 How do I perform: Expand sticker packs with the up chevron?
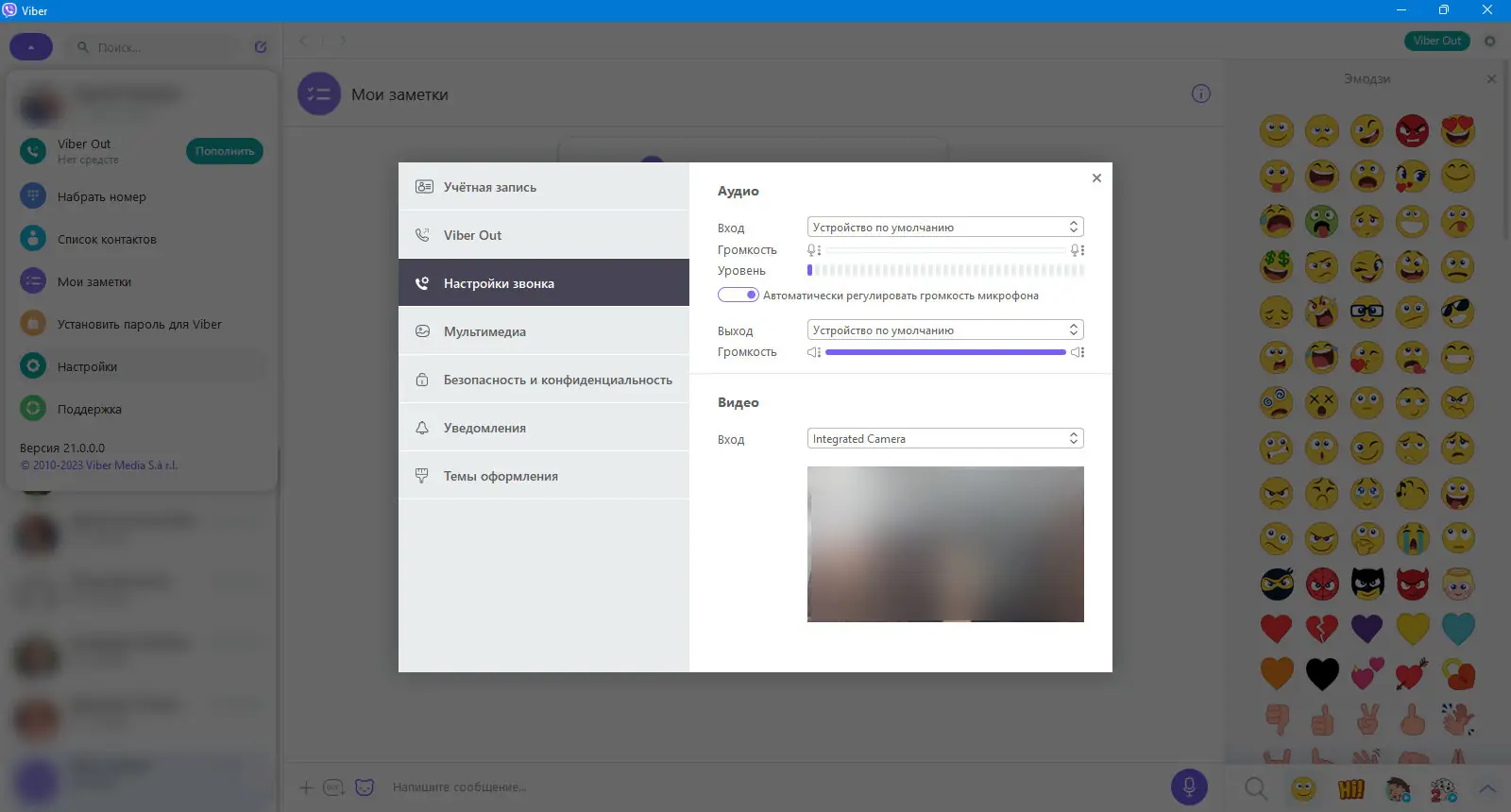[1487, 788]
